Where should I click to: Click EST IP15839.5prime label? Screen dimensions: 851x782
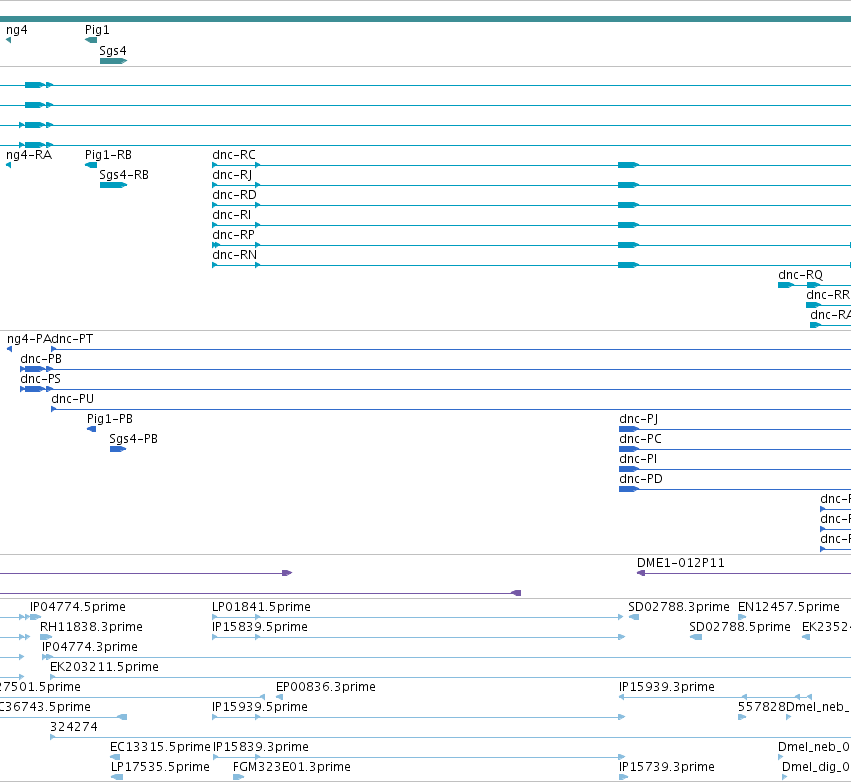tap(260, 627)
